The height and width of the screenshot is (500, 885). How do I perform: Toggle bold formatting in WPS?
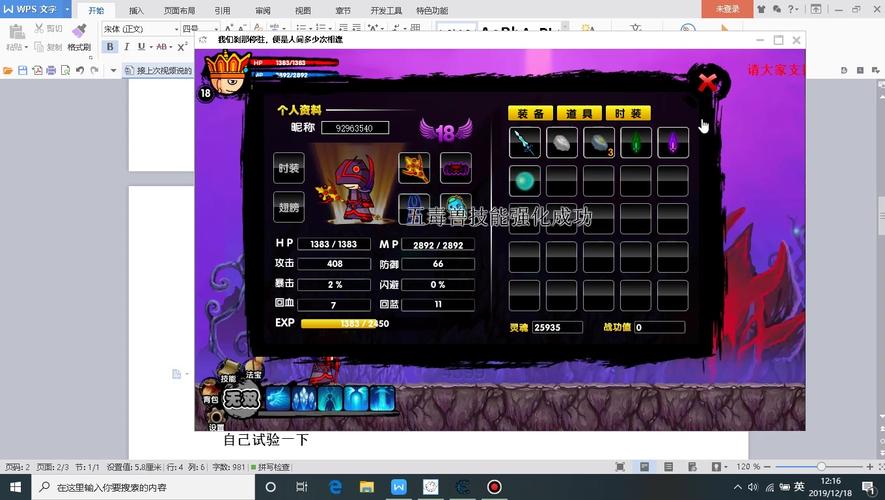(110, 47)
